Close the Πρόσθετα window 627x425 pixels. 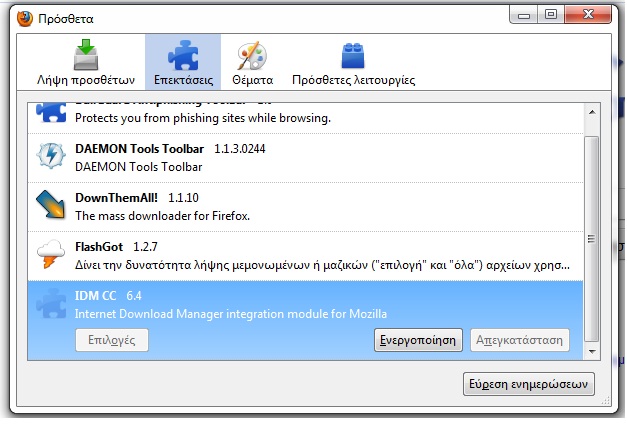[588, 15]
